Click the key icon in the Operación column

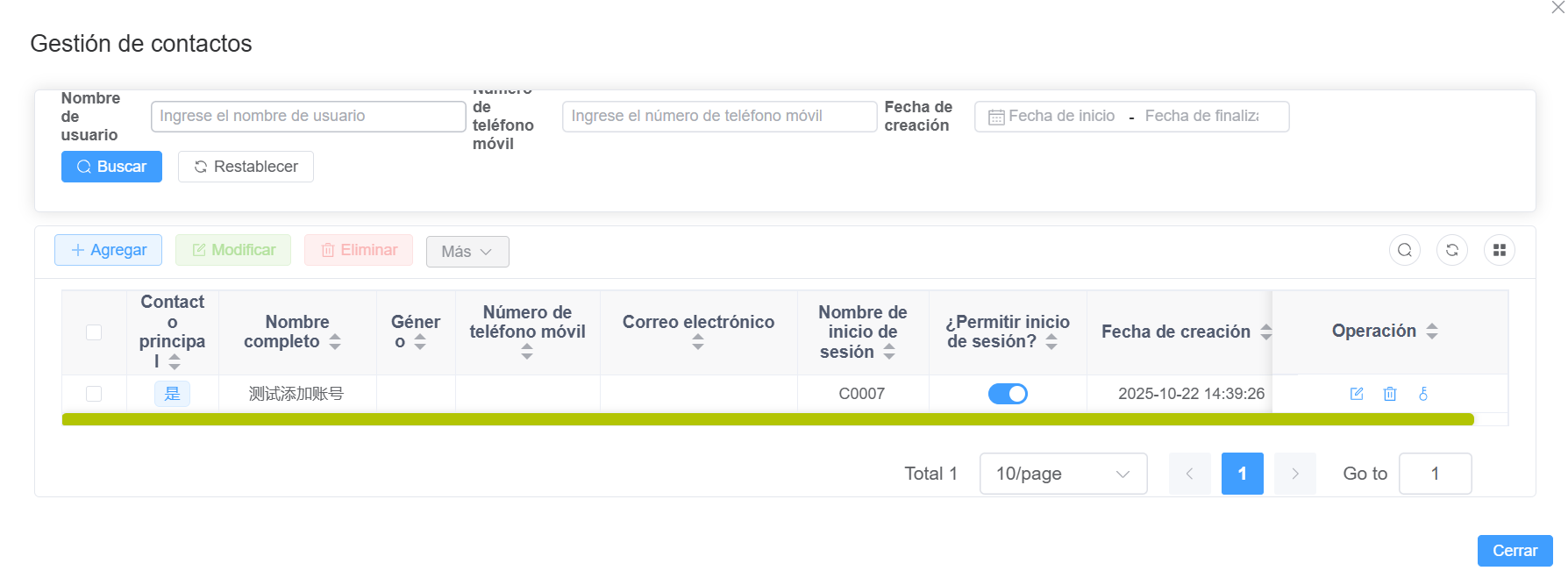click(1422, 394)
